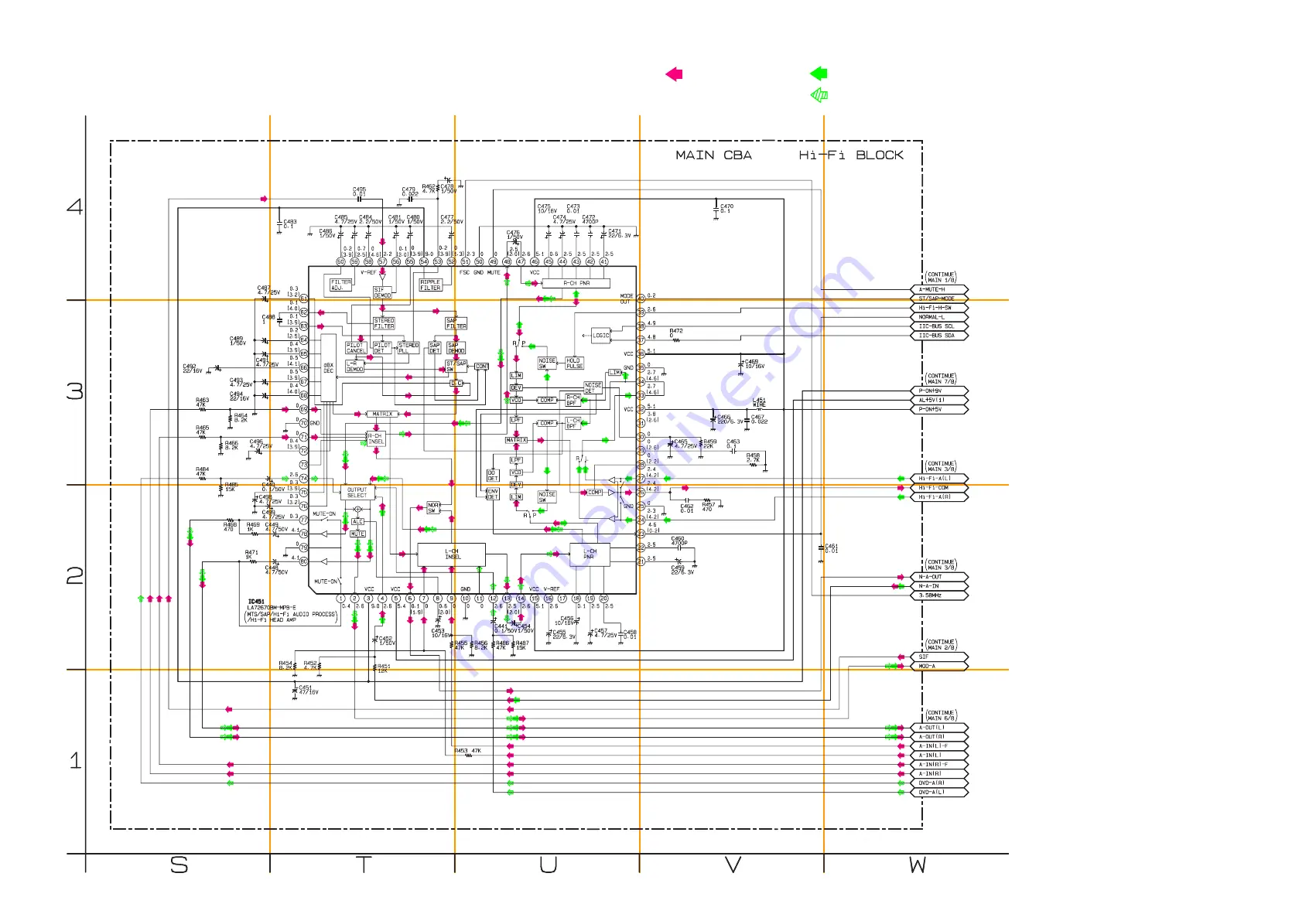1316x921 pixels.
Task: Click the A-OUT(R) connector
Action: pos(938,737)
